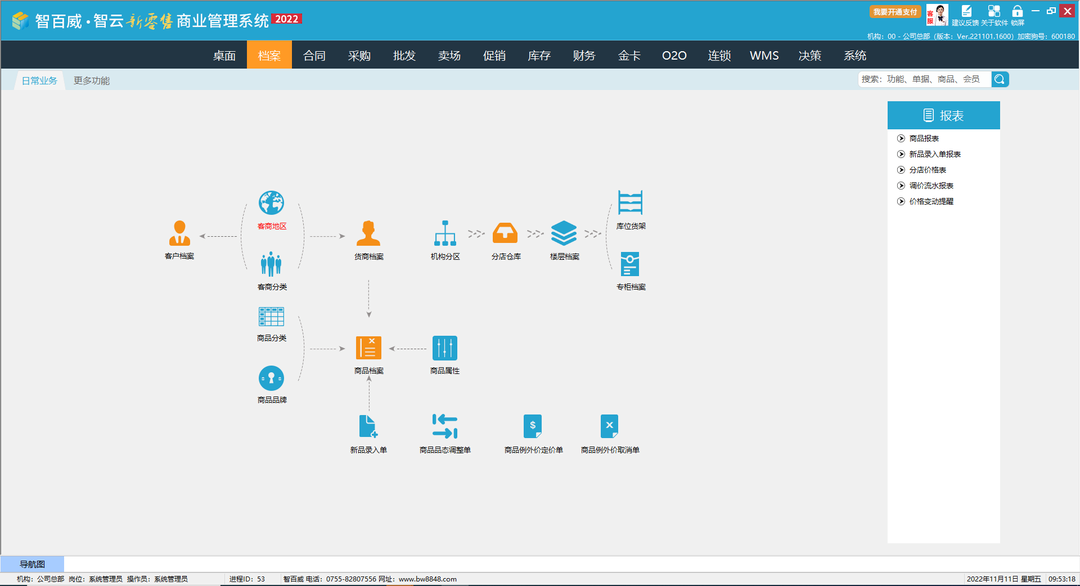Viewport: 1080px width, 586px height.
Task: Open the 客户档案 customer file icon
Action: 179,233
